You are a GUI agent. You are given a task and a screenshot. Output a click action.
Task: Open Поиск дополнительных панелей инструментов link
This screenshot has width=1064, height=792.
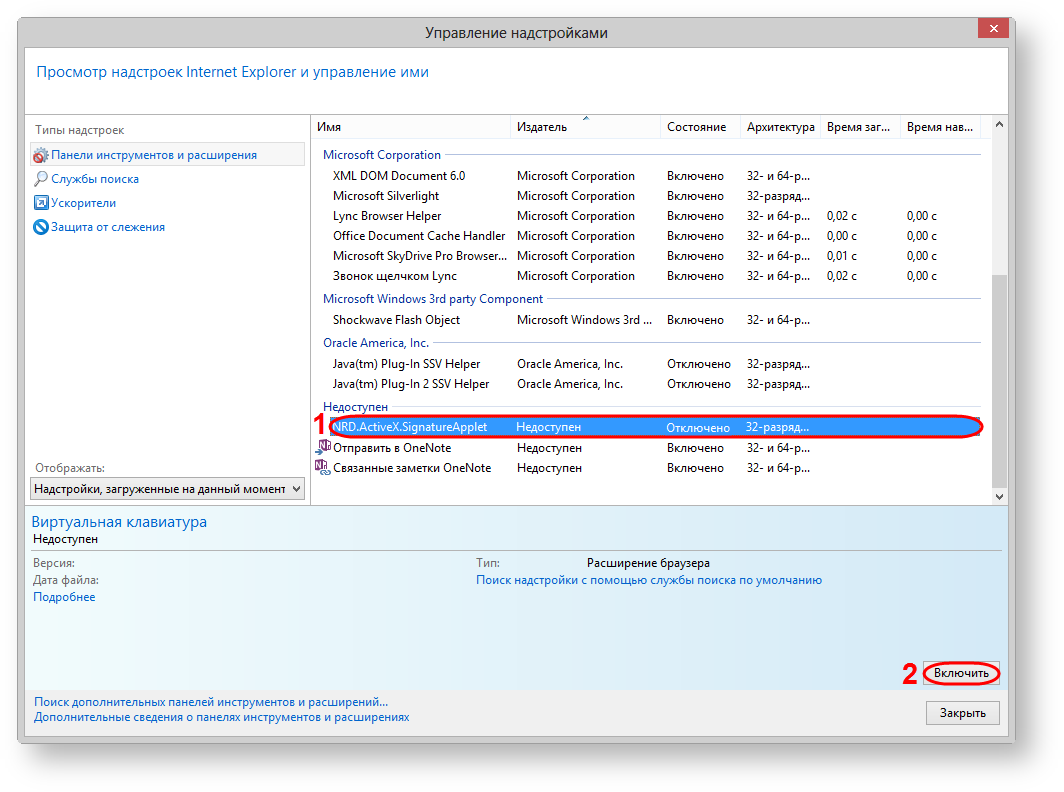click(x=211, y=702)
